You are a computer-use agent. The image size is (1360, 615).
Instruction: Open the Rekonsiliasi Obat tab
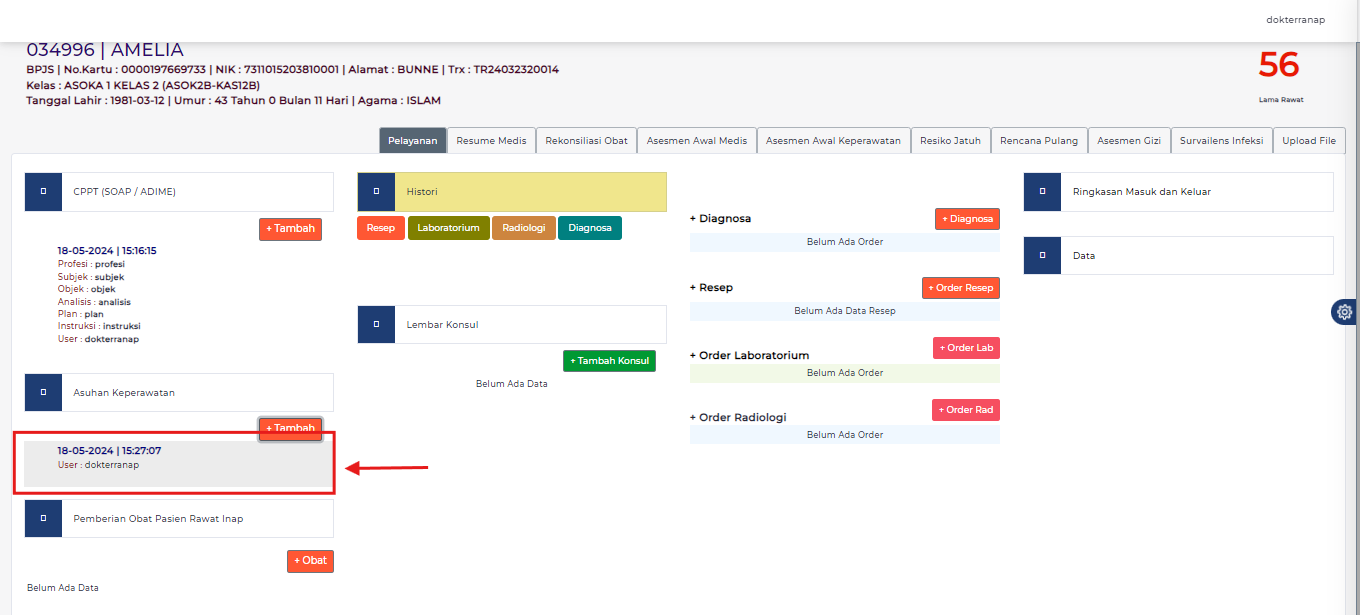pyautogui.click(x=586, y=141)
